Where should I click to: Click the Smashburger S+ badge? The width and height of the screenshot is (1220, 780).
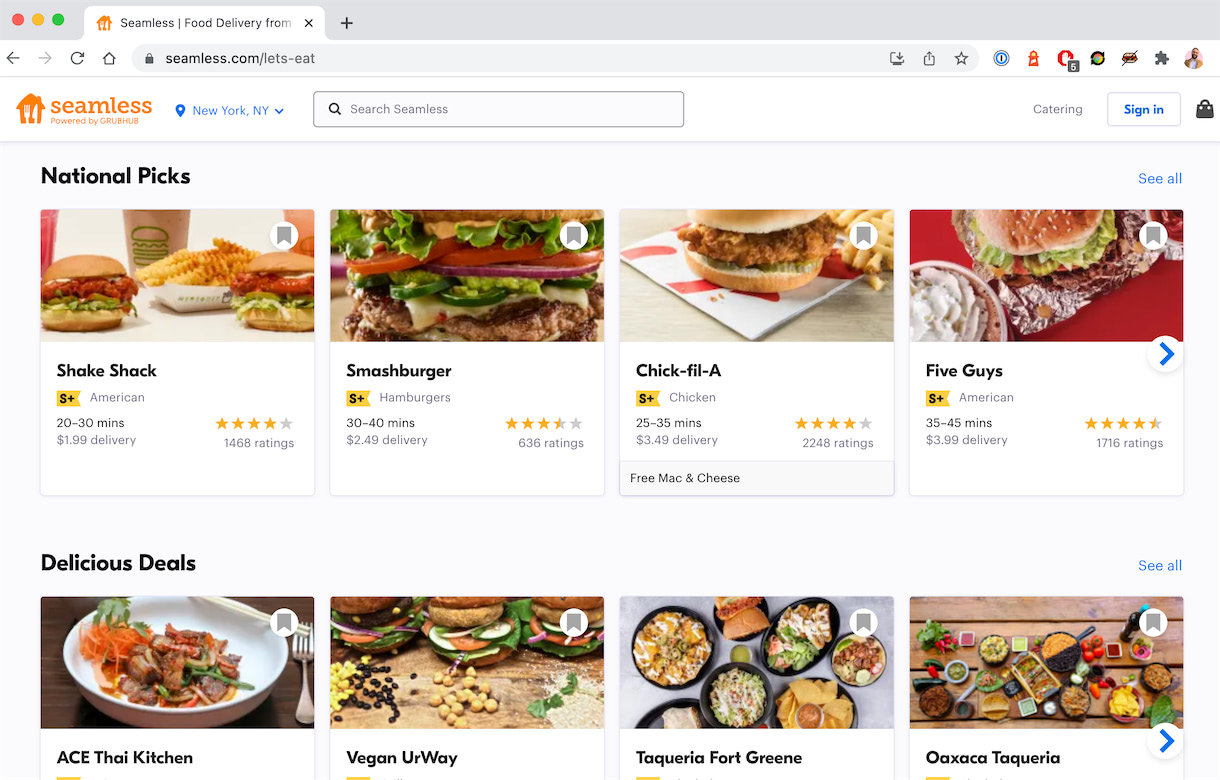[358, 398]
